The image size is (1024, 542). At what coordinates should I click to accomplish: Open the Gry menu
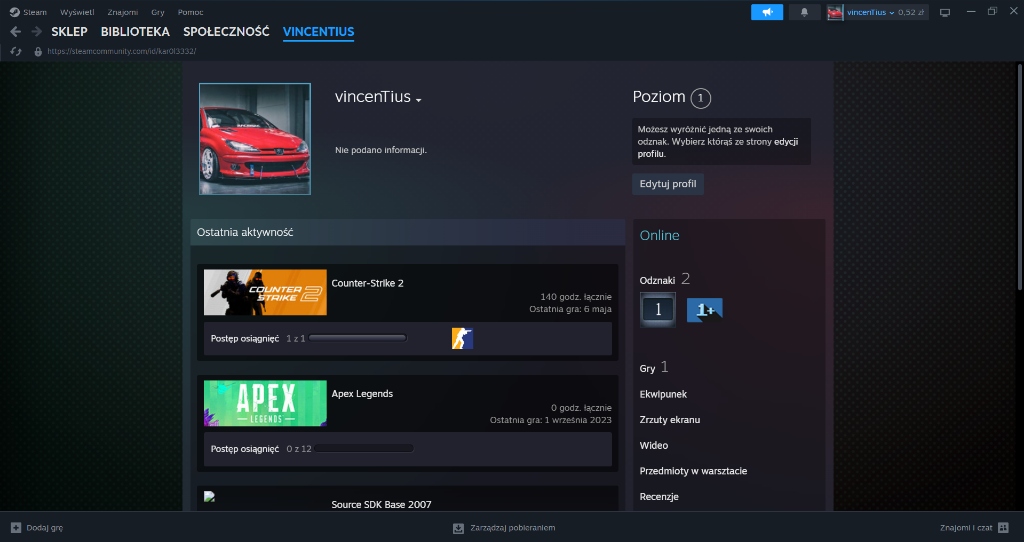coord(158,12)
